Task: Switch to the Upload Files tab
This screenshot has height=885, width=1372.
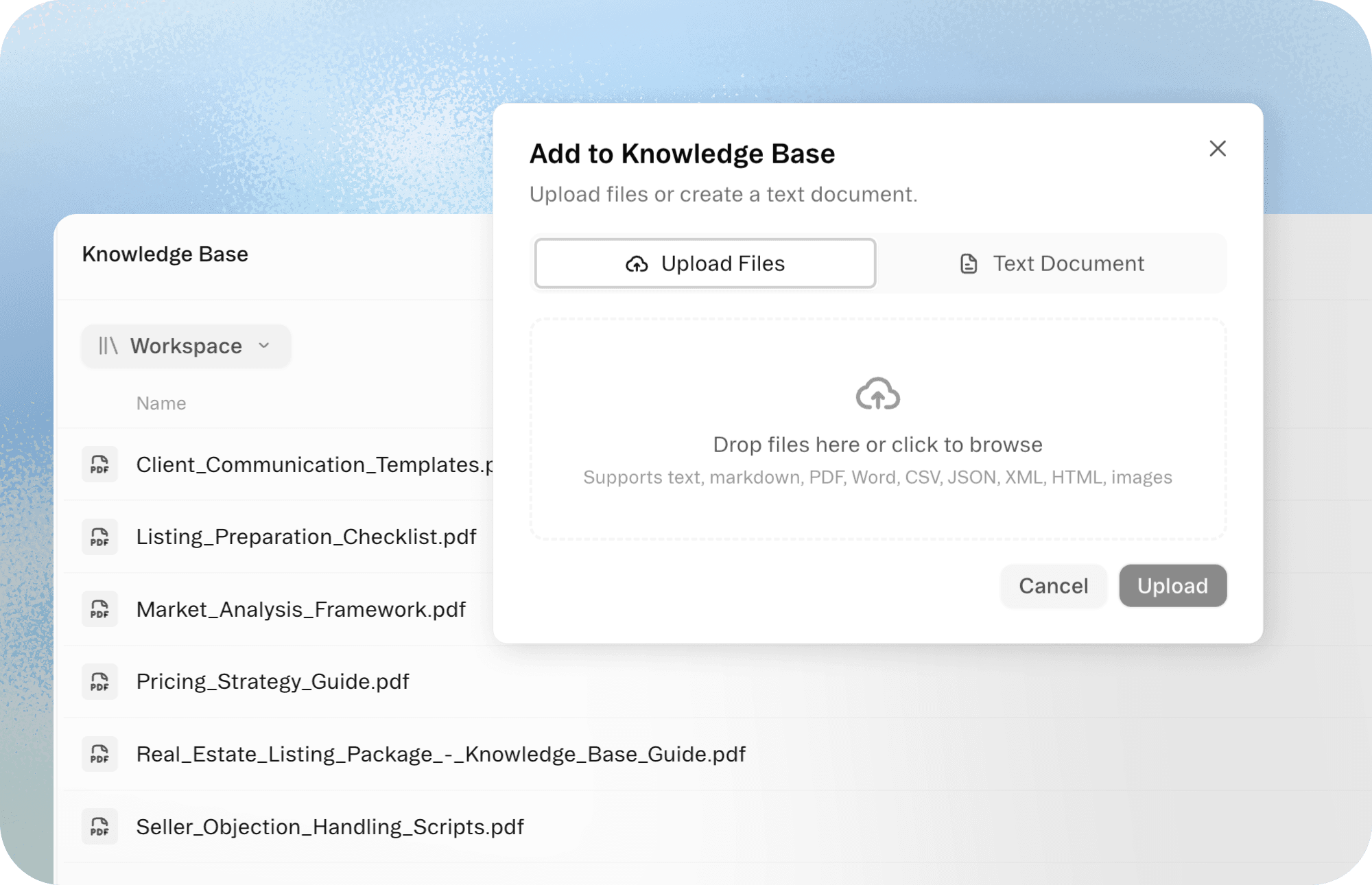Action: [705, 263]
